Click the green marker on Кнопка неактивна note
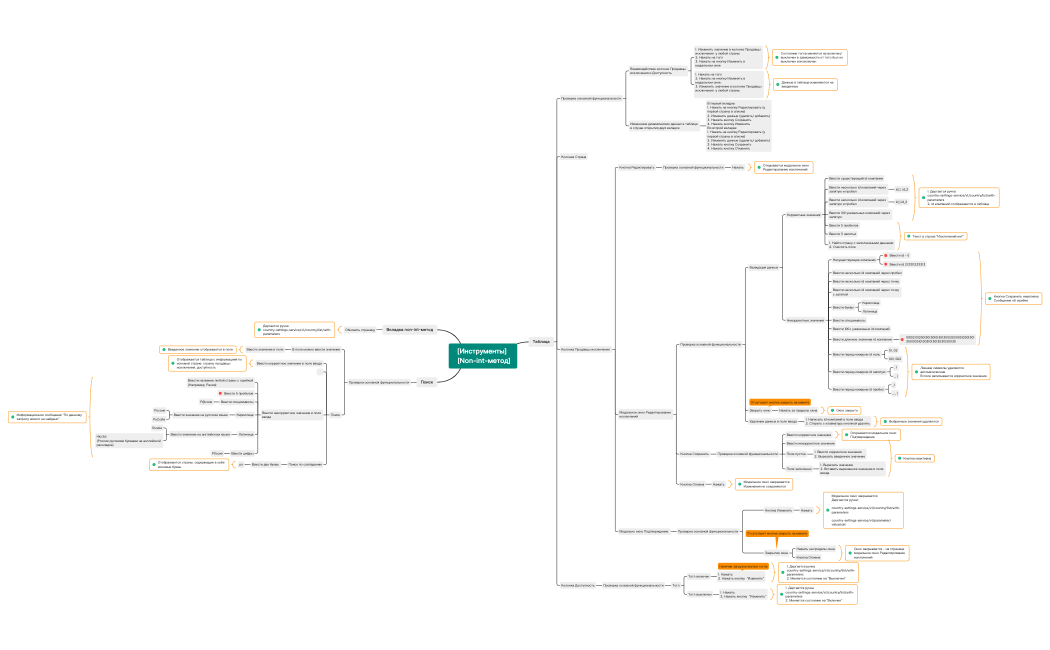 point(898,458)
